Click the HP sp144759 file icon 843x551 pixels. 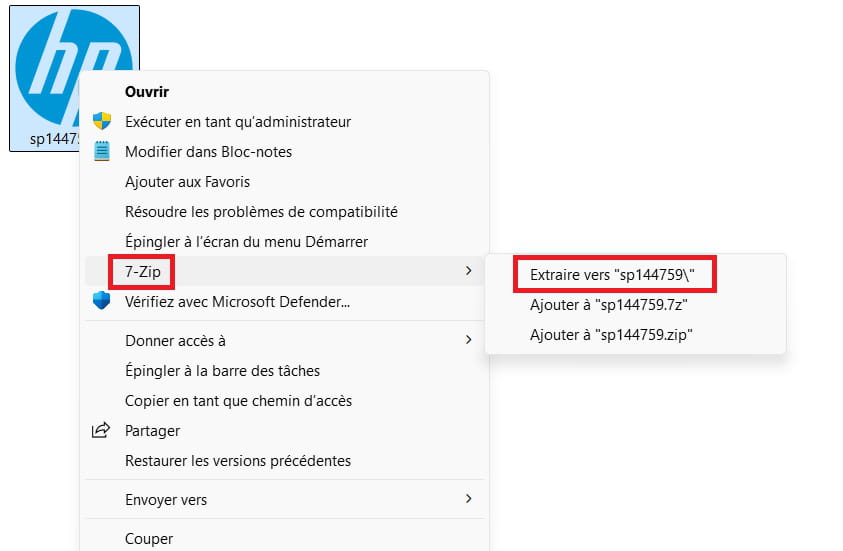coord(72,60)
